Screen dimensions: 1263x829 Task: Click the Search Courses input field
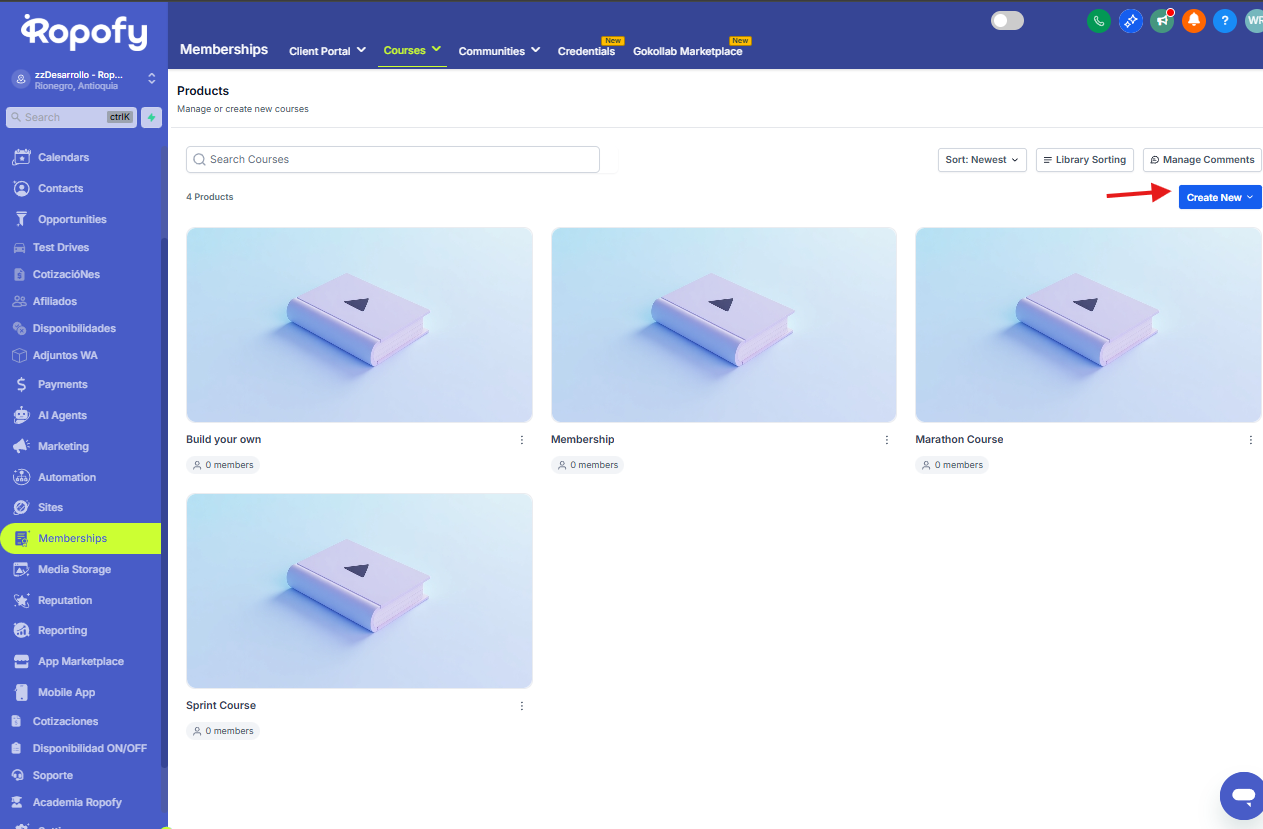pos(392,160)
